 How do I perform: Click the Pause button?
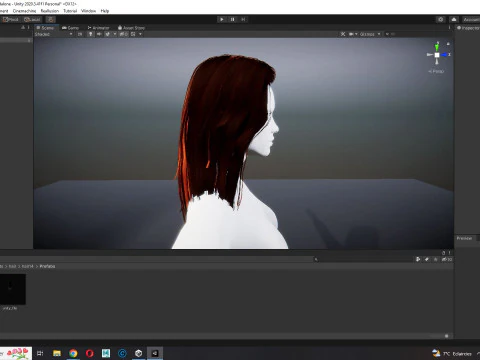pyautogui.click(x=232, y=19)
